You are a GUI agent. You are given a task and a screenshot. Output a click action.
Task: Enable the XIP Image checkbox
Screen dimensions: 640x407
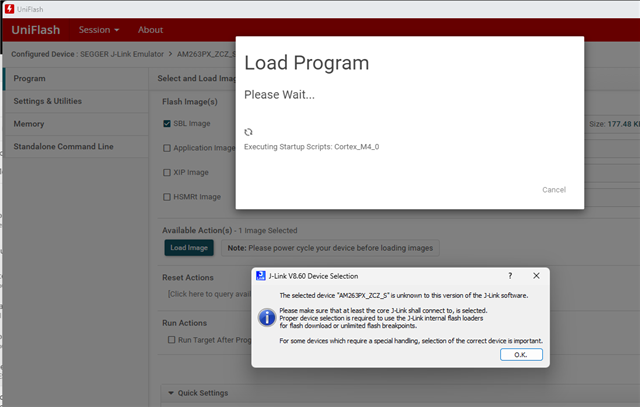pos(167,172)
